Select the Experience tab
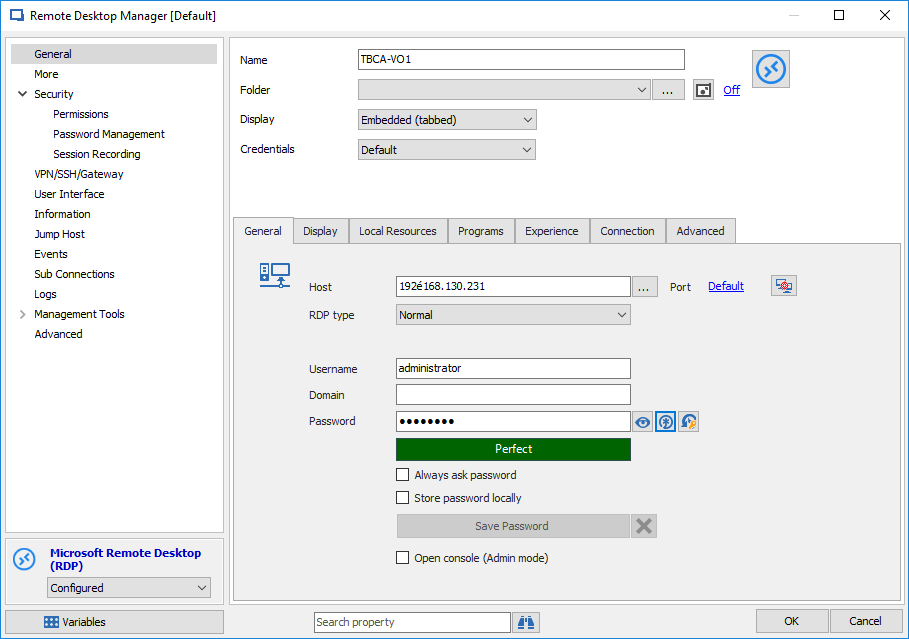Screen dimensions: 909x639 point(551,231)
